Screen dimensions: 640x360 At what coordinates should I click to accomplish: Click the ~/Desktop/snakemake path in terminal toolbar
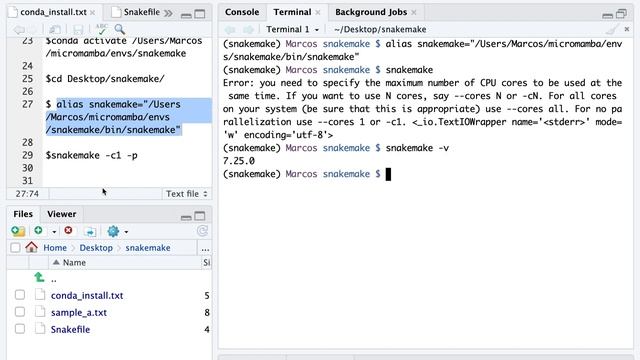pyautogui.click(x=380, y=29)
